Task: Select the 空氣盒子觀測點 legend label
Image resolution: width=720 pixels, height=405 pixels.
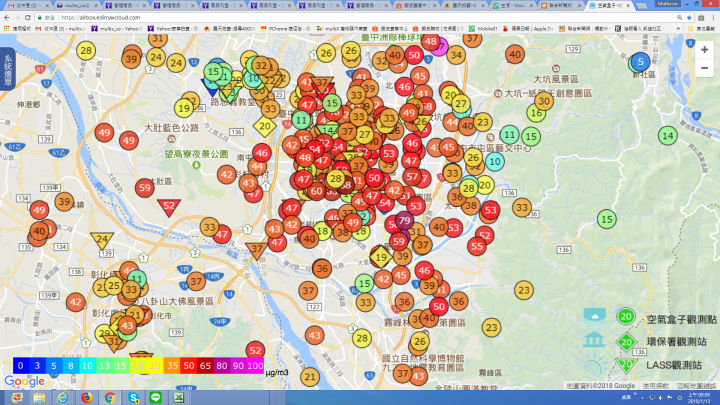Action: (x=681, y=319)
